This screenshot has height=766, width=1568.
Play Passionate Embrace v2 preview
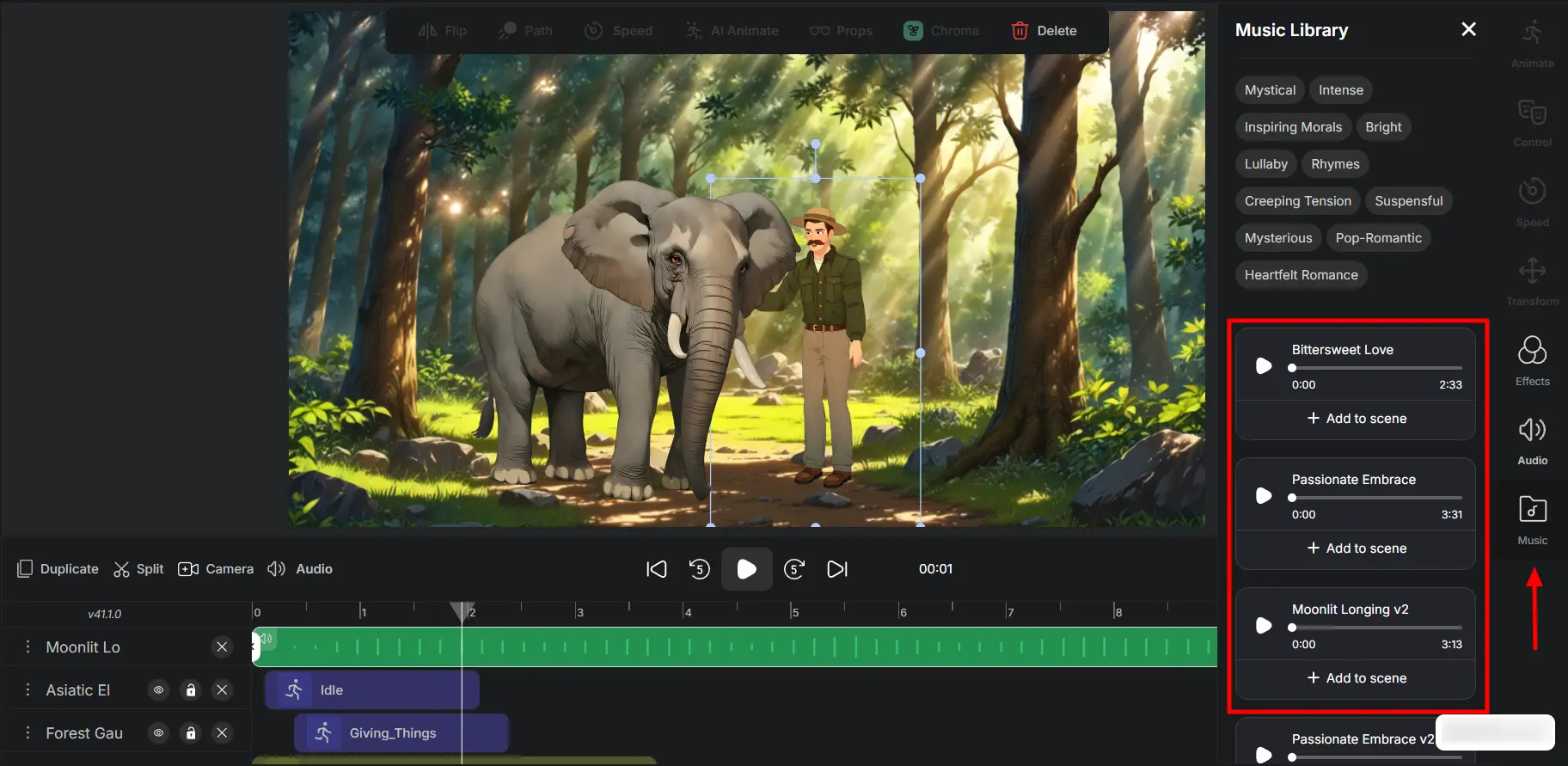[1264, 755]
